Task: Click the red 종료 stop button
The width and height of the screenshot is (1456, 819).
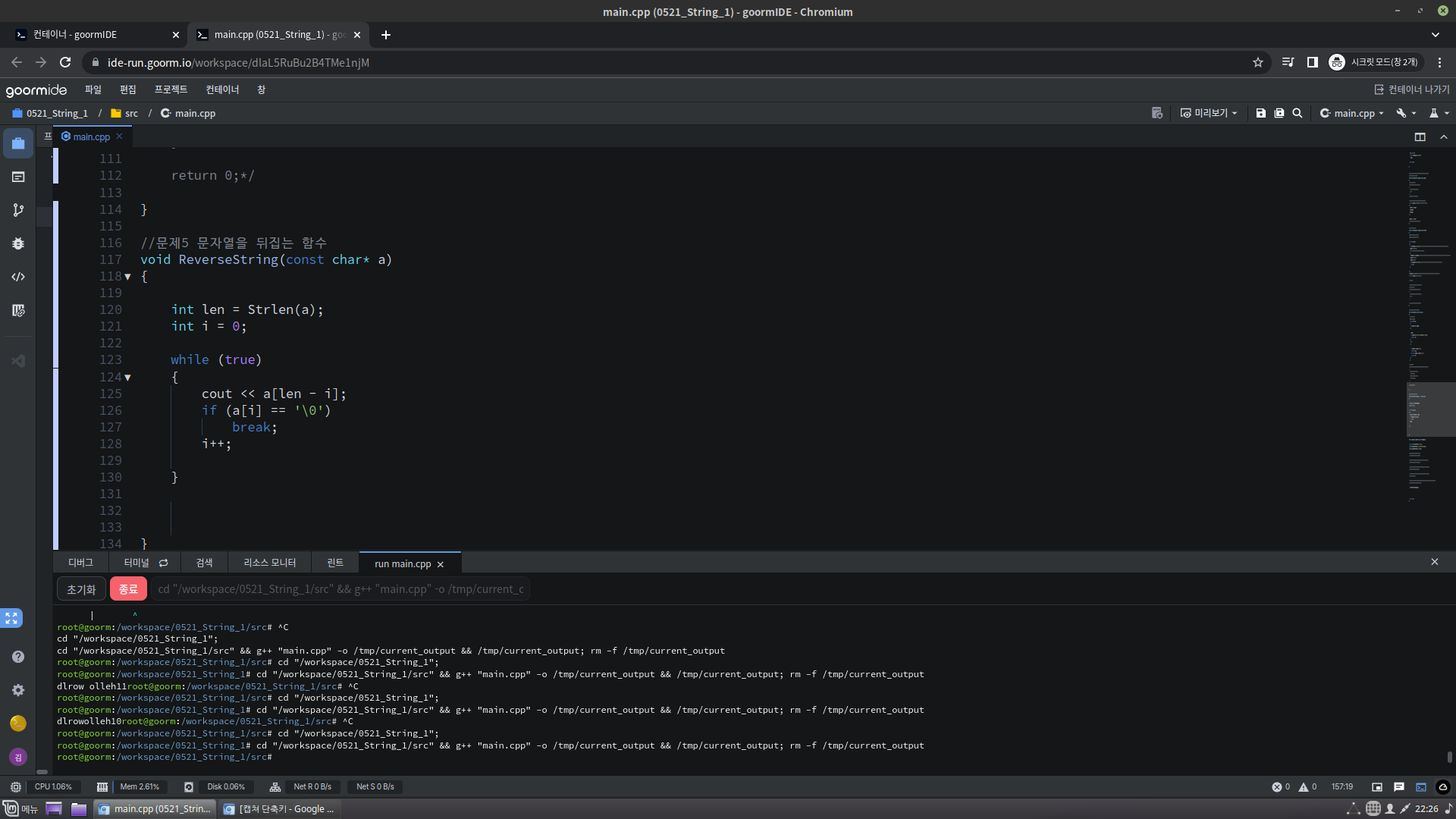Action: pos(128,589)
